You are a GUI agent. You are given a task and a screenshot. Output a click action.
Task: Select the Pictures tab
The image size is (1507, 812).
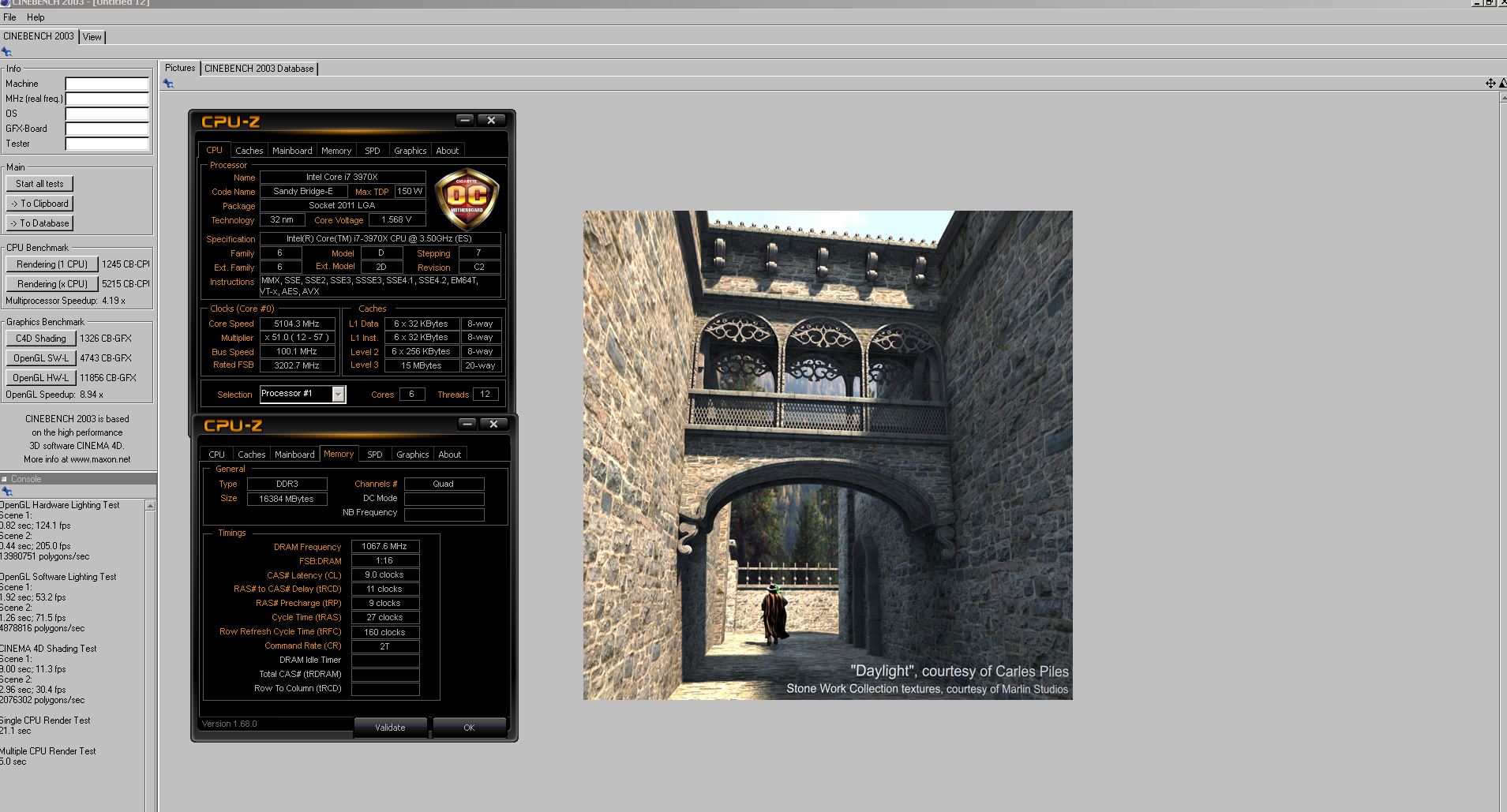click(180, 68)
